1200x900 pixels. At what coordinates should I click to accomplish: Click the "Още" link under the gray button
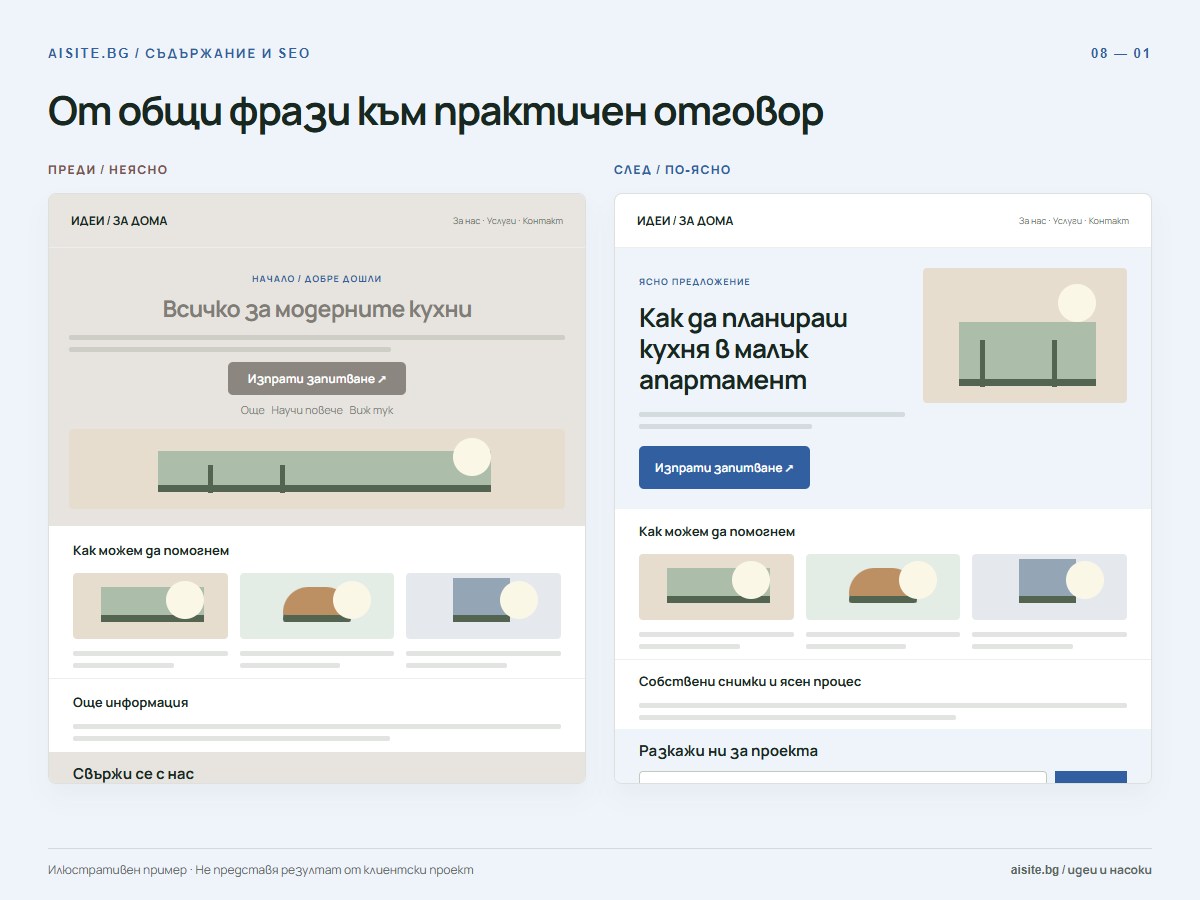click(252, 411)
